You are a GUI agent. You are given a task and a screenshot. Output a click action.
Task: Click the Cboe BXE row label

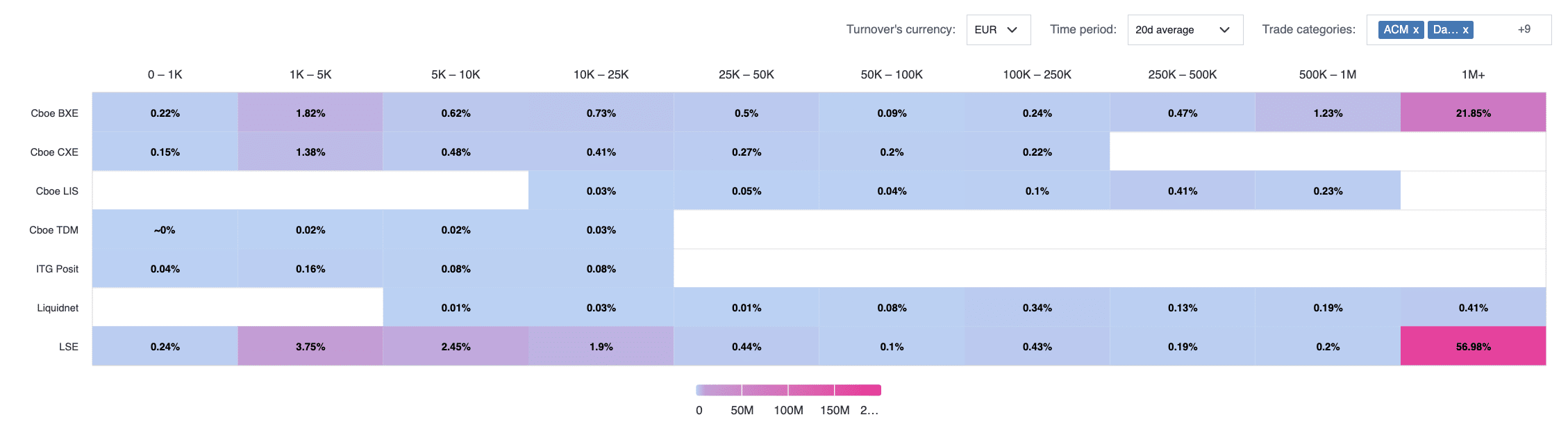(x=55, y=113)
